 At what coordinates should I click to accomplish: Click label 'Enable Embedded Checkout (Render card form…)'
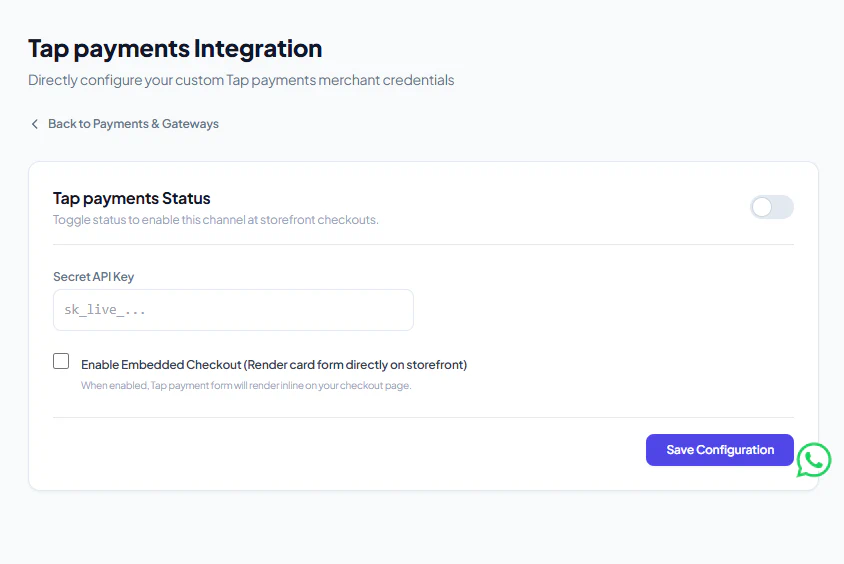coord(274,364)
